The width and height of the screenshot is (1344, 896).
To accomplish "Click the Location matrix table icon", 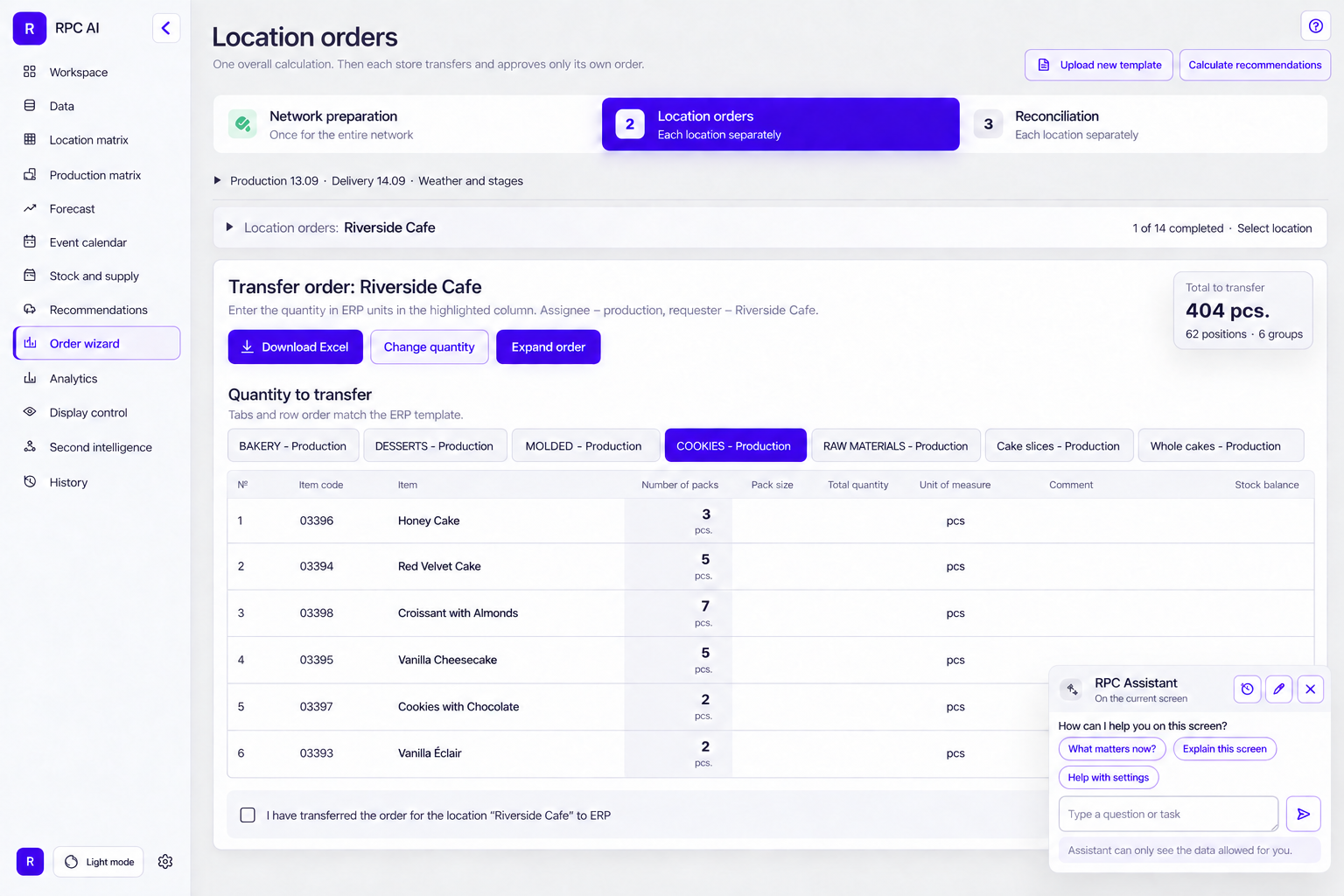I will click(30, 140).
